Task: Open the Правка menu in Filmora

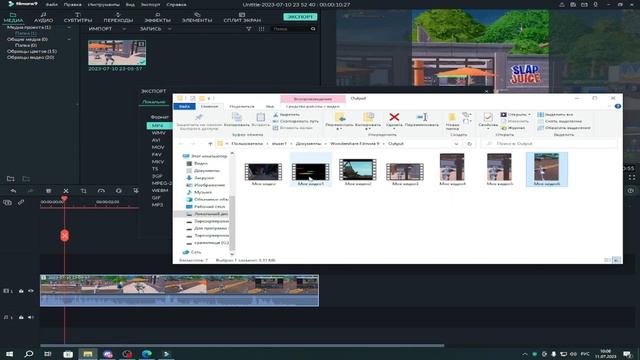Action: coord(72,4)
